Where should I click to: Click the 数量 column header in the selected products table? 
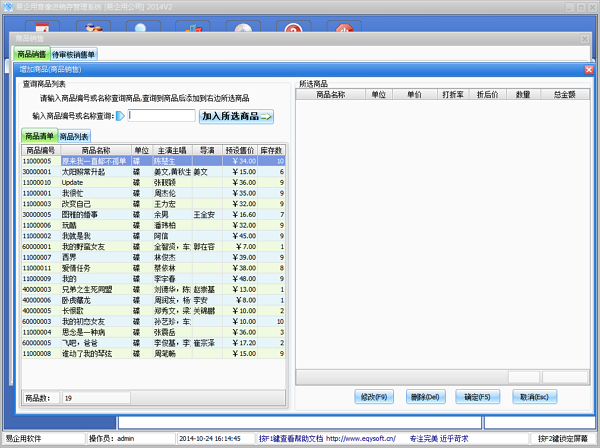click(x=523, y=94)
